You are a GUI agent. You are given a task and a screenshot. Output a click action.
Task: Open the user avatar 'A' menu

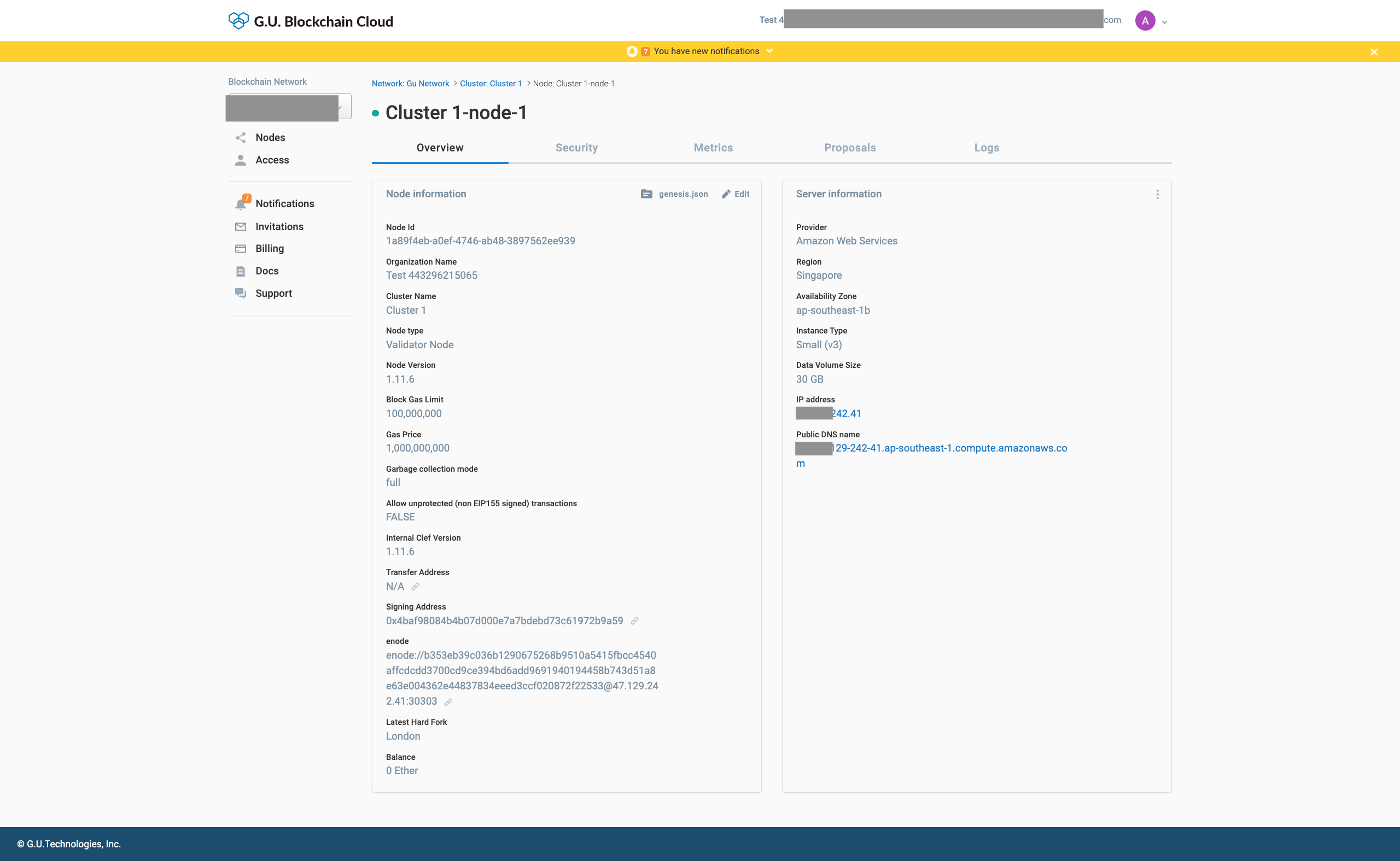[x=1145, y=21]
